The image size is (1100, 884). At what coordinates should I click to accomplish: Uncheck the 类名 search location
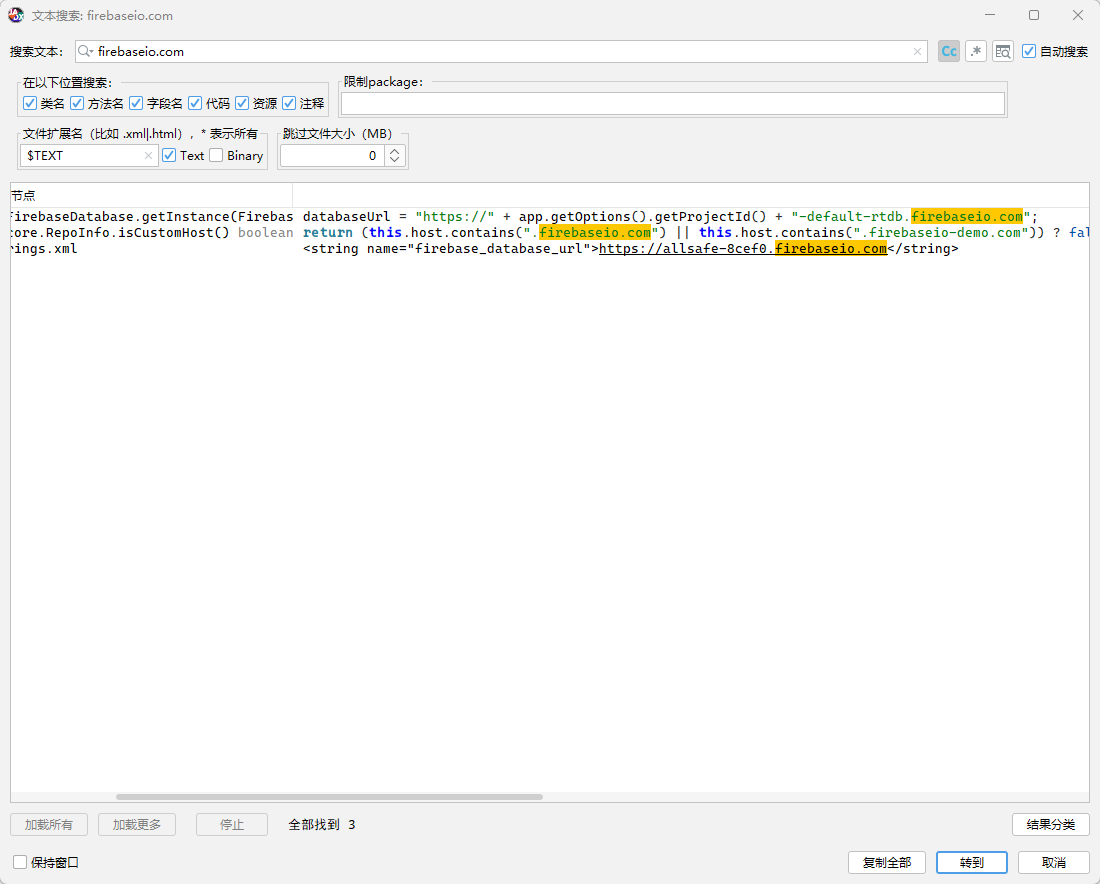pyautogui.click(x=29, y=103)
